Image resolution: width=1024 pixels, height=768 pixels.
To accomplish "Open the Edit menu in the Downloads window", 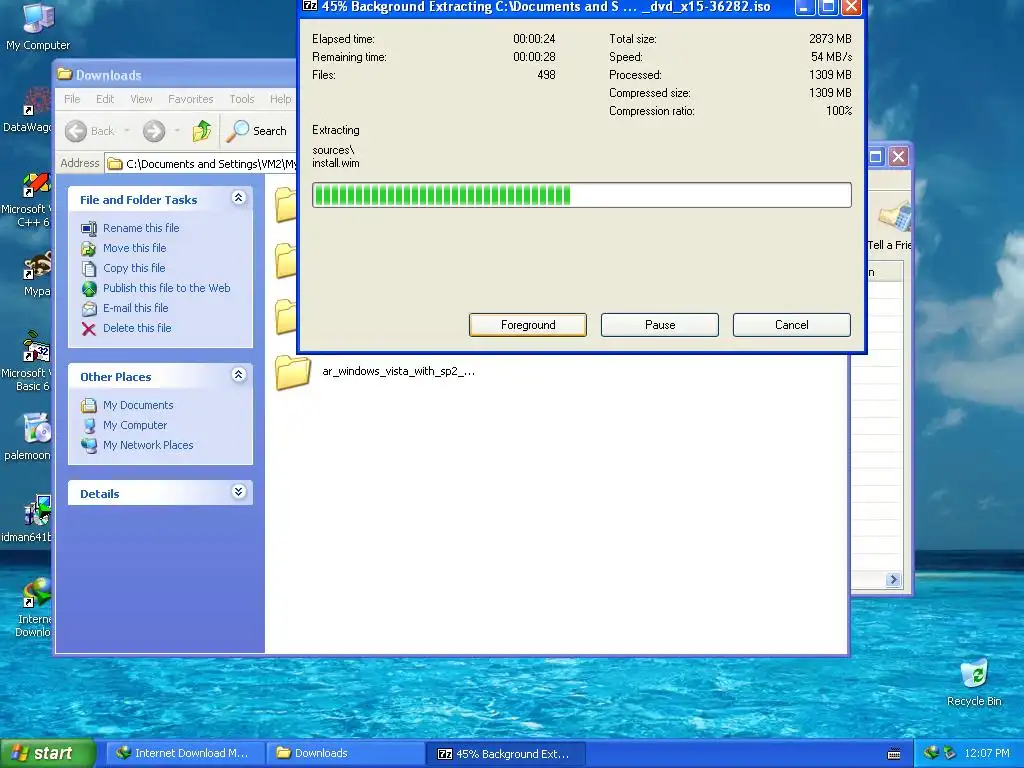I will pos(104,99).
